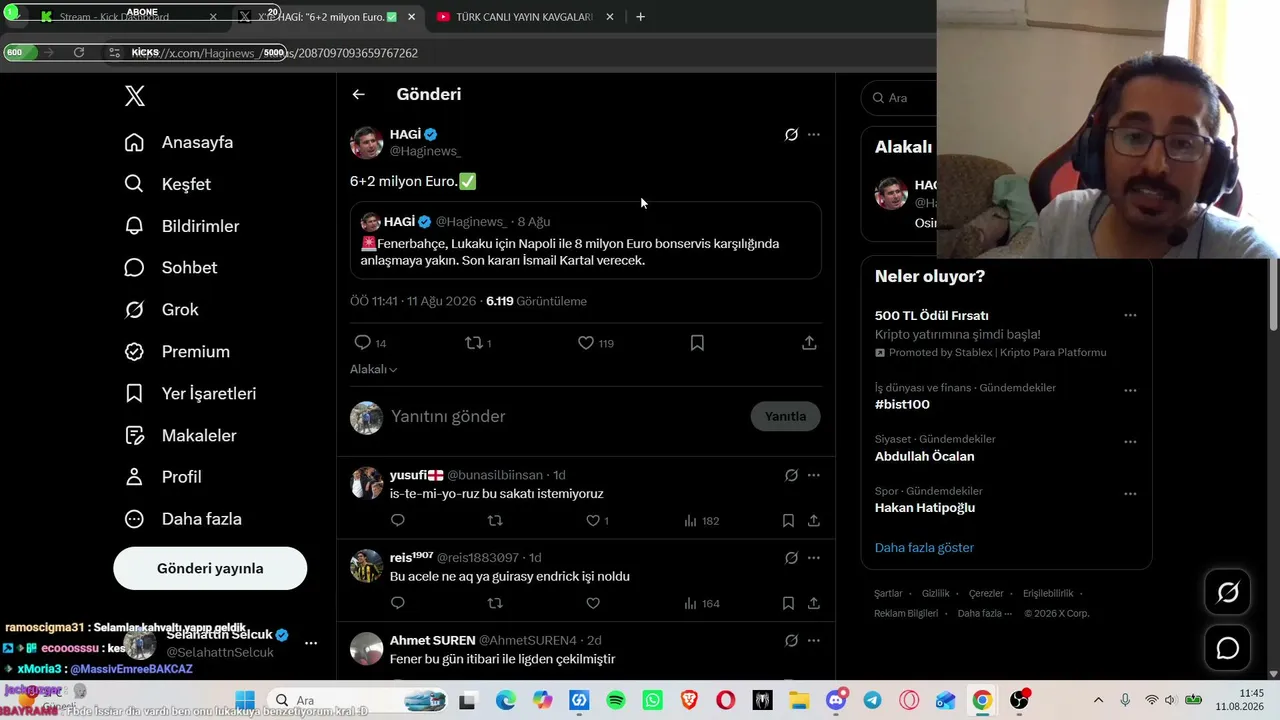Share the main HAGİ post
The image size is (1280, 720).
[x=809, y=343]
